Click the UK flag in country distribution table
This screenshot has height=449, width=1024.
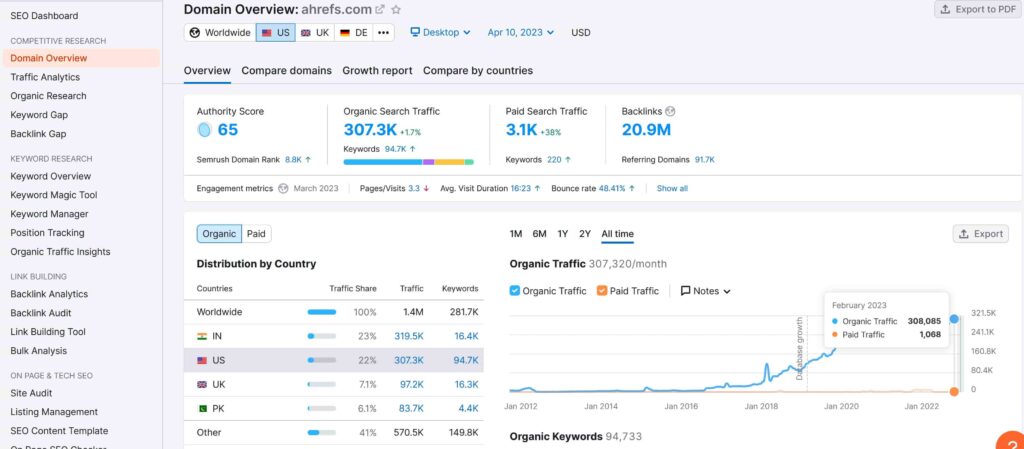click(202, 384)
